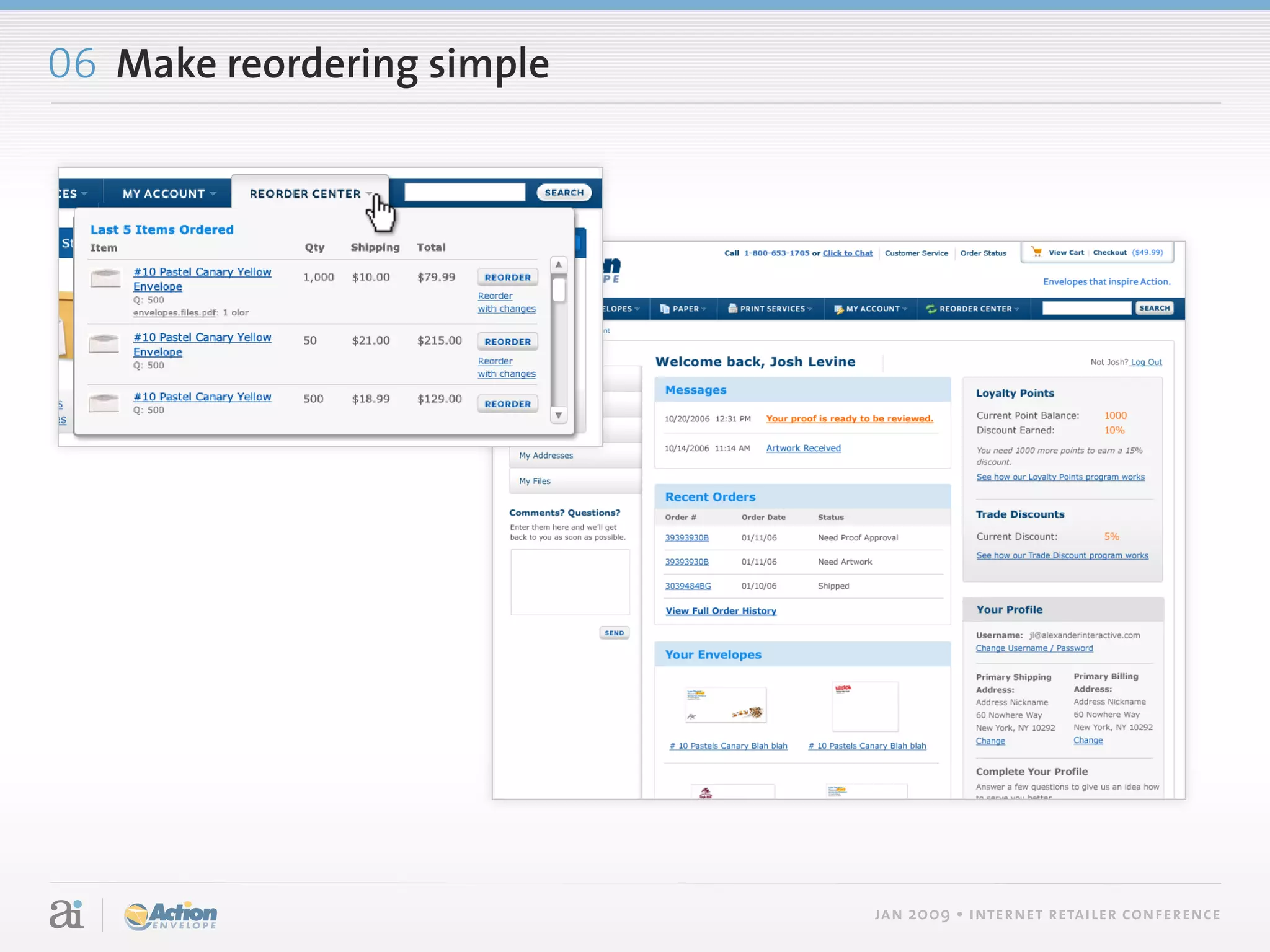Click the My Account icon in small navigation bar
1270x952 pixels.
(838, 309)
